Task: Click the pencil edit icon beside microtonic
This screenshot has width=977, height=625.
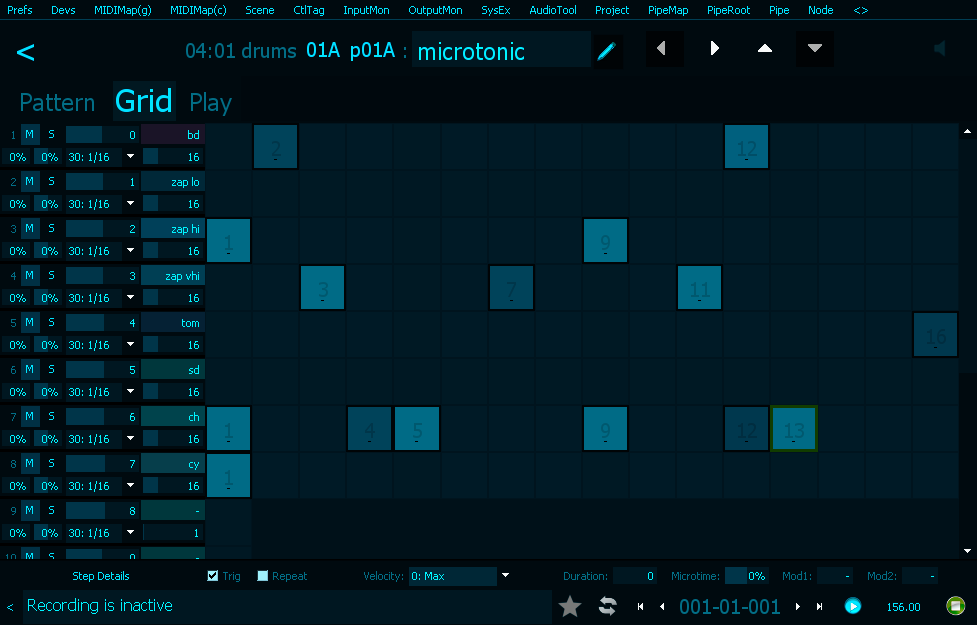Action: coord(606,51)
